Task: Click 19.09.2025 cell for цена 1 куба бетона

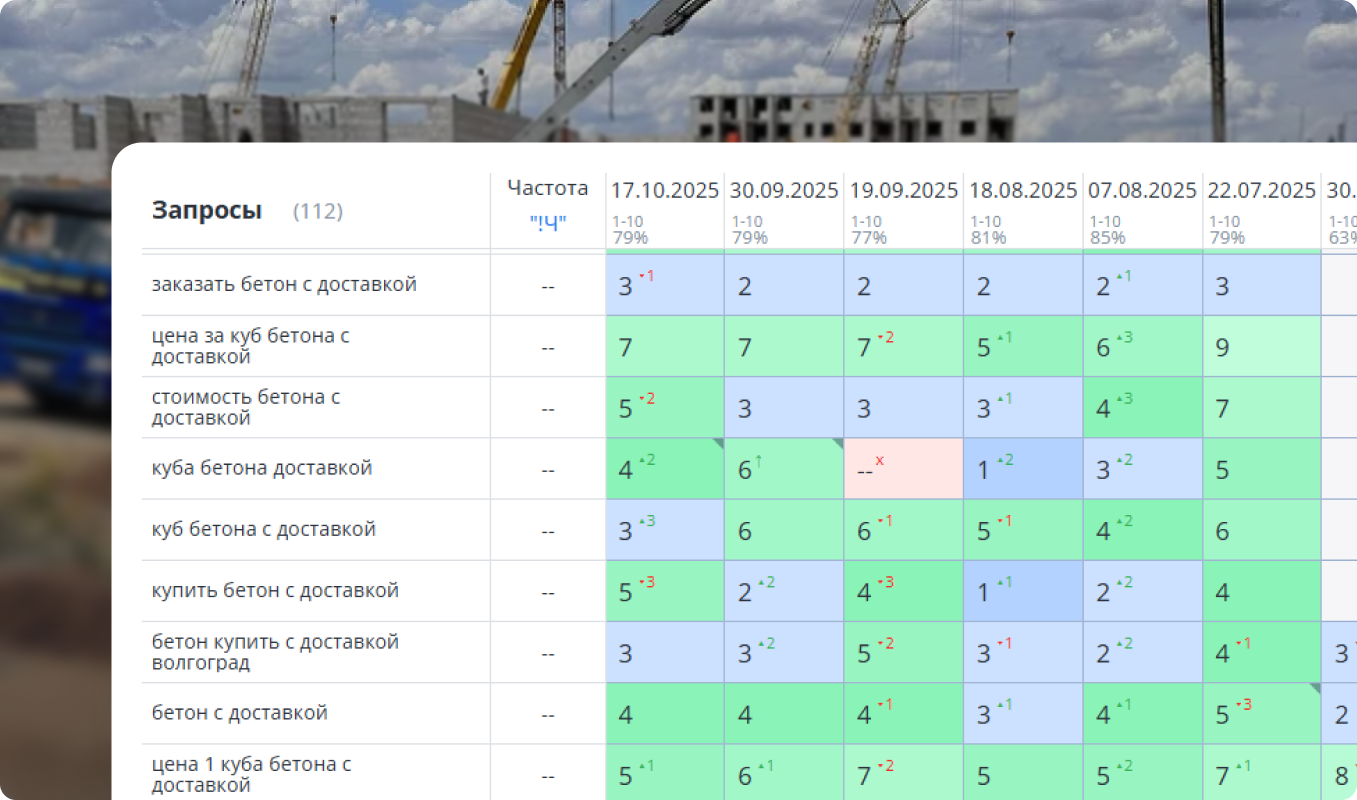Action: (x=904, y=772)
